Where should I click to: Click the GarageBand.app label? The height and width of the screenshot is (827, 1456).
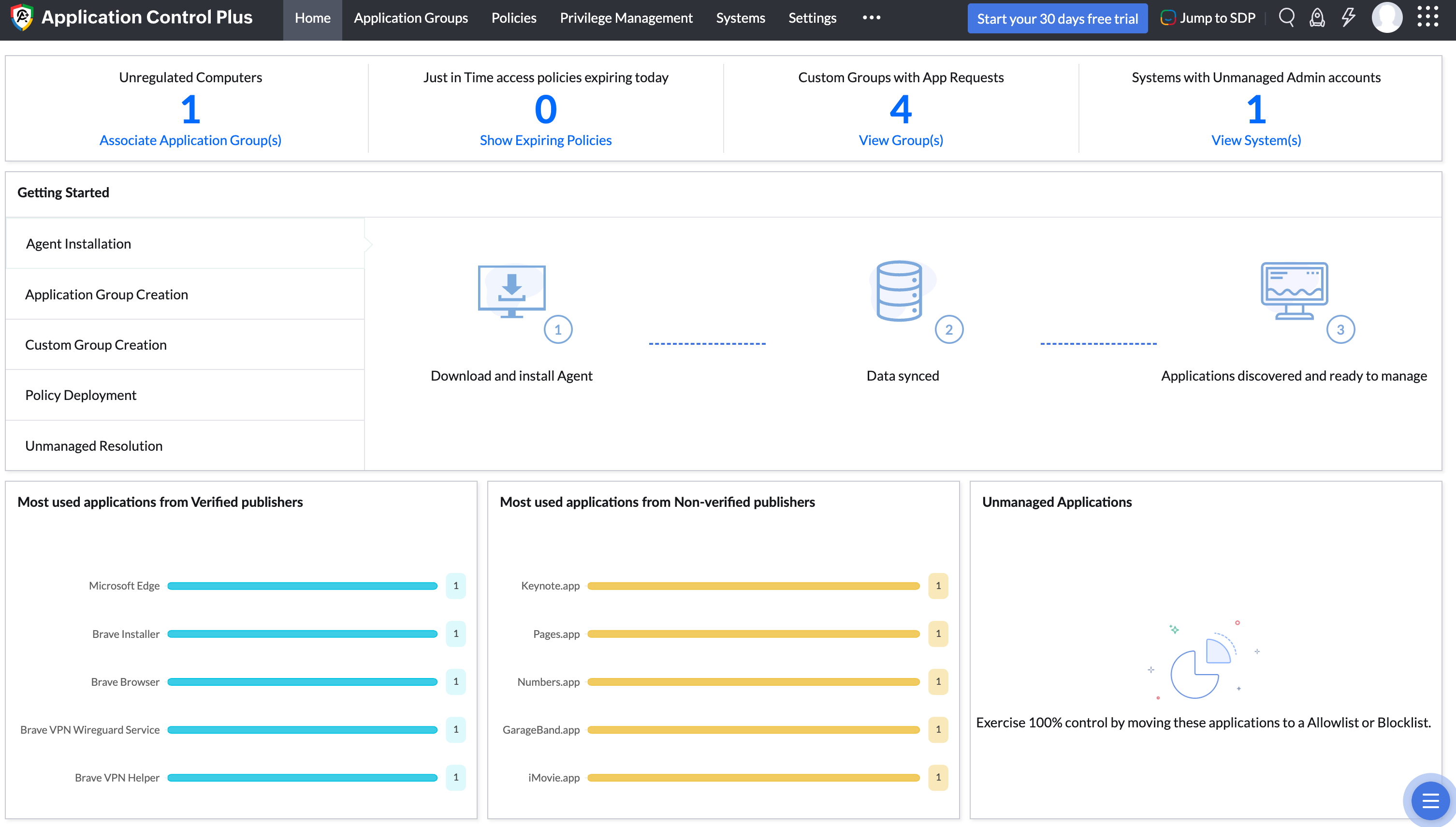tap(541, 730)
